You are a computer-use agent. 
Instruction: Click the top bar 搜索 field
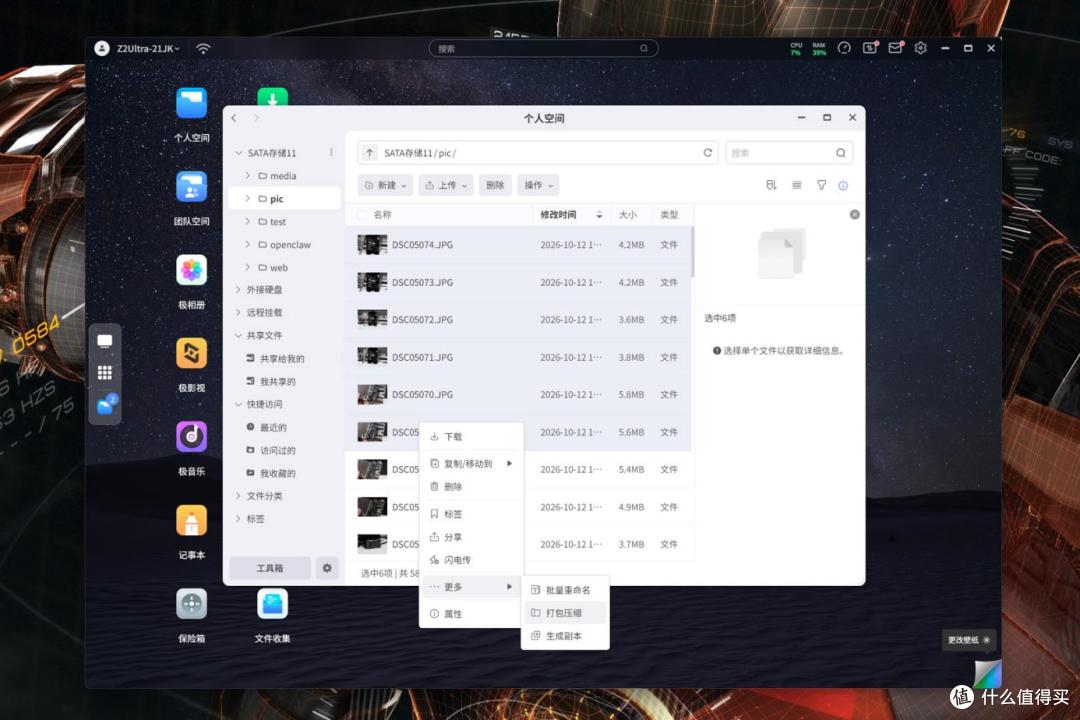click(x=543, y=48)
